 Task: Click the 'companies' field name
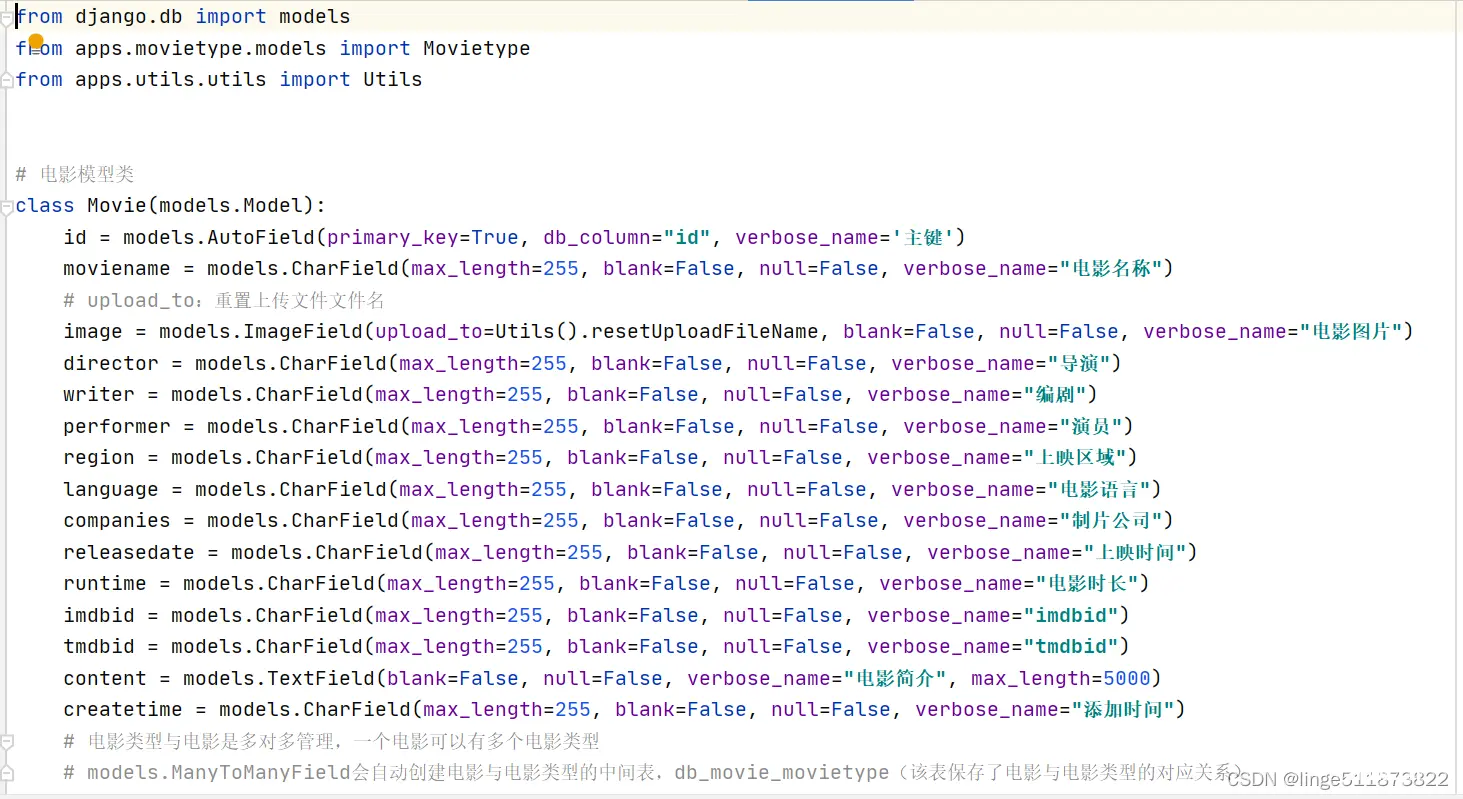(117, 521)
